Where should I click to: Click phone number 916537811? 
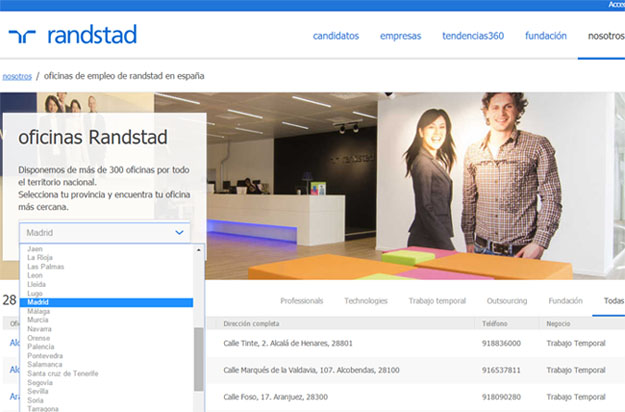(501, 370)
